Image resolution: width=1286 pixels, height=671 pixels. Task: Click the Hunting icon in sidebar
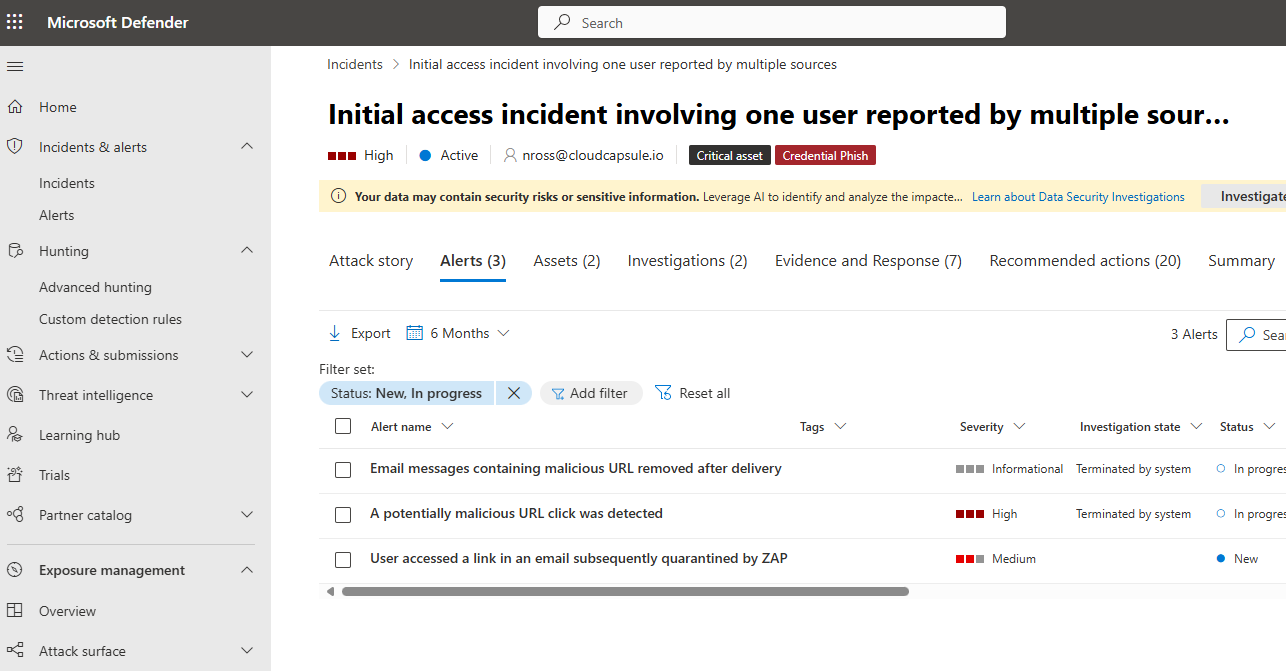[x=15, y=251]
